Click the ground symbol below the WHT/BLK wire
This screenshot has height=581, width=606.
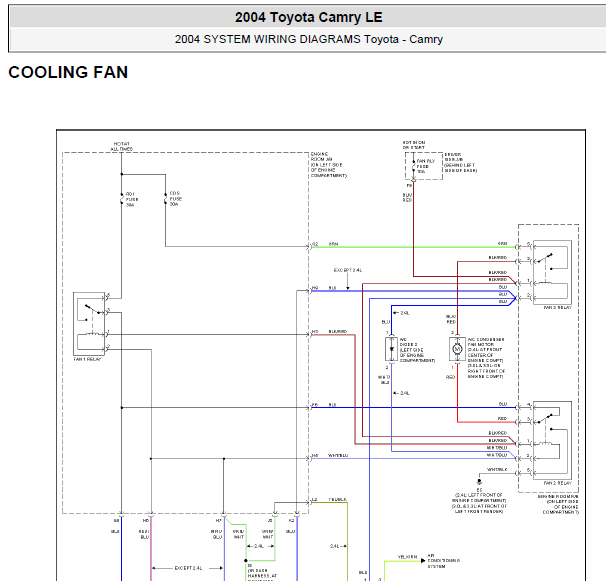[479, 482]
